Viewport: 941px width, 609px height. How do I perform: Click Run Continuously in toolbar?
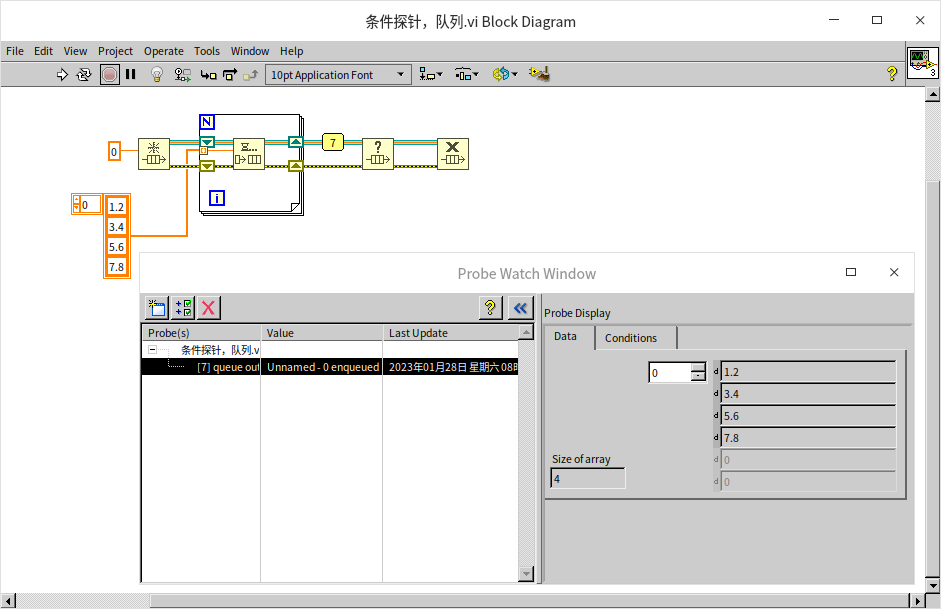pyautogui.click(x=84, y=74)
